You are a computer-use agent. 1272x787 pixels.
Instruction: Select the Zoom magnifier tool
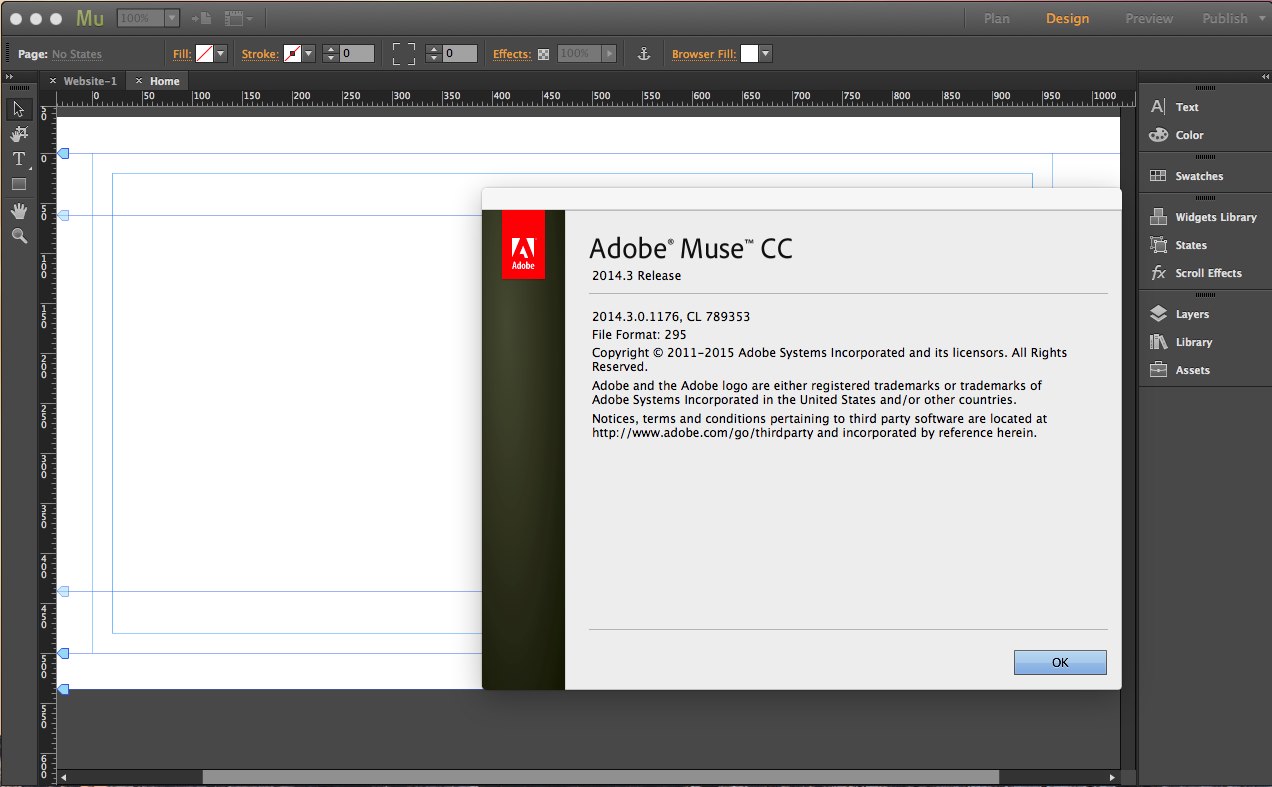click(18, 236)
